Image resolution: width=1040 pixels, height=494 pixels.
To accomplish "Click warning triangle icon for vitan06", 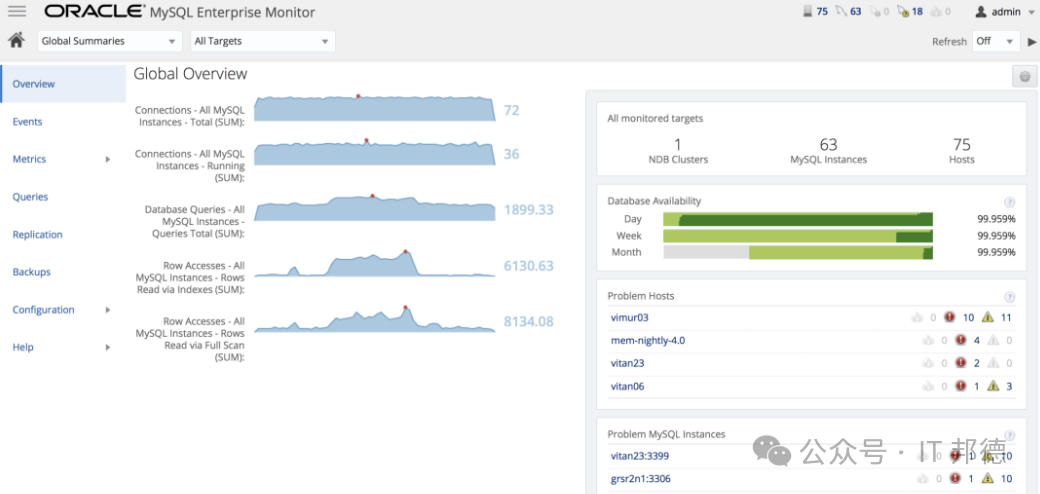I will [x=993, y=386].
